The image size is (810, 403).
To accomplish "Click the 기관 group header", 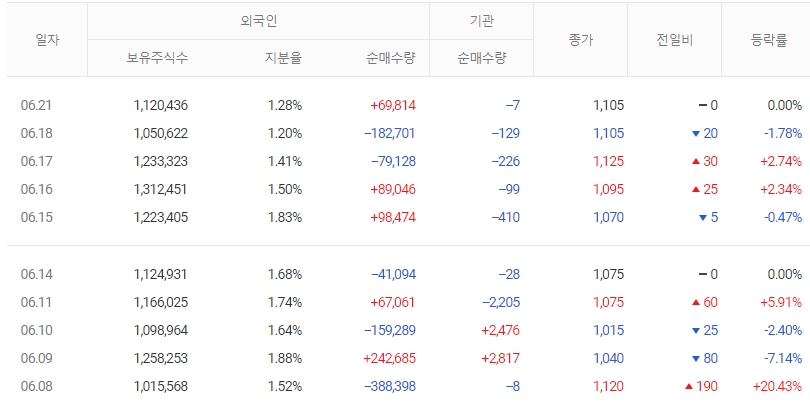I will click(x=481, y=21).
